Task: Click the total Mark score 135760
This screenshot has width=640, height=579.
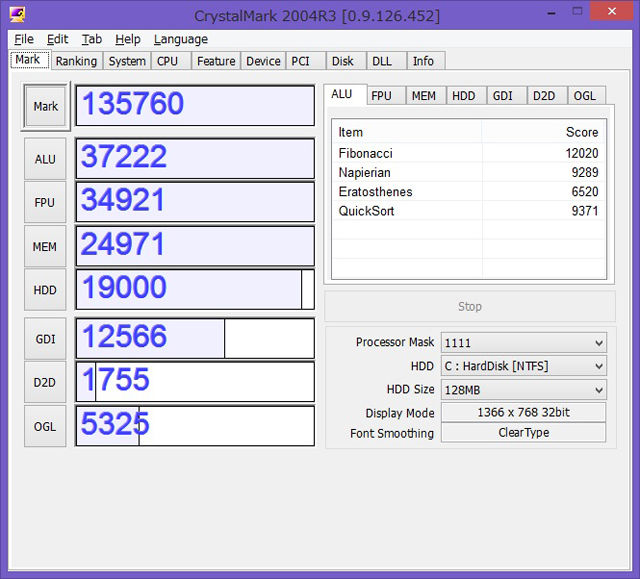Action: (195, 106)
